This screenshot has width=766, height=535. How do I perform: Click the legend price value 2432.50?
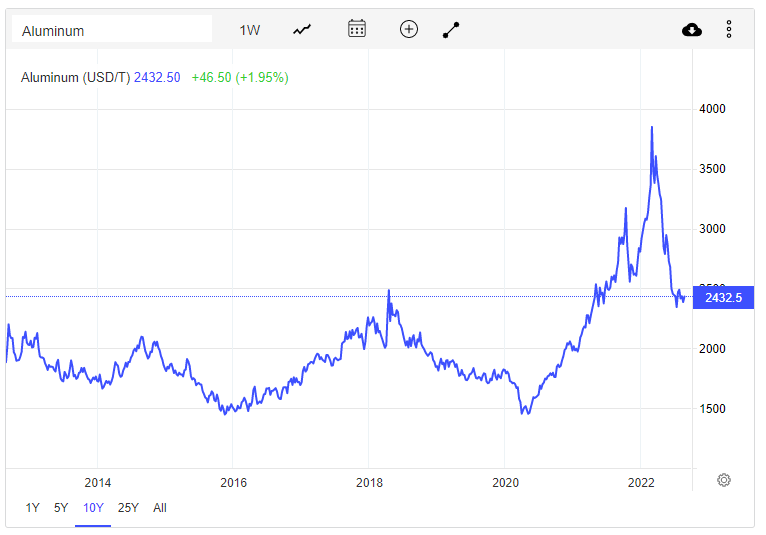tap(157, 78)
